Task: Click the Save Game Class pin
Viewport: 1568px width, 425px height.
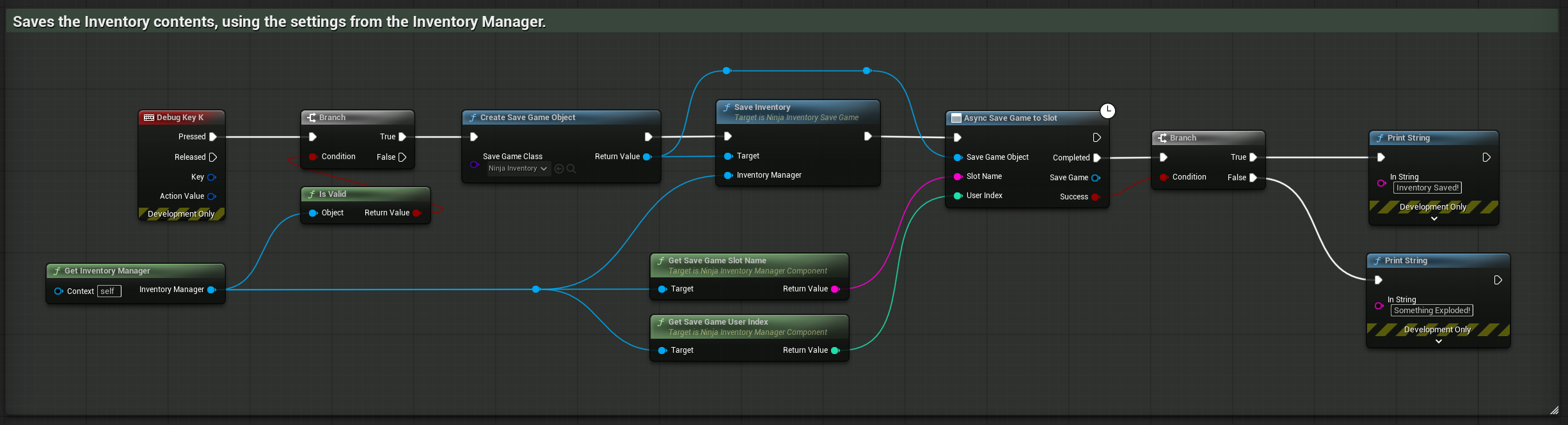Action: [474, 165]
